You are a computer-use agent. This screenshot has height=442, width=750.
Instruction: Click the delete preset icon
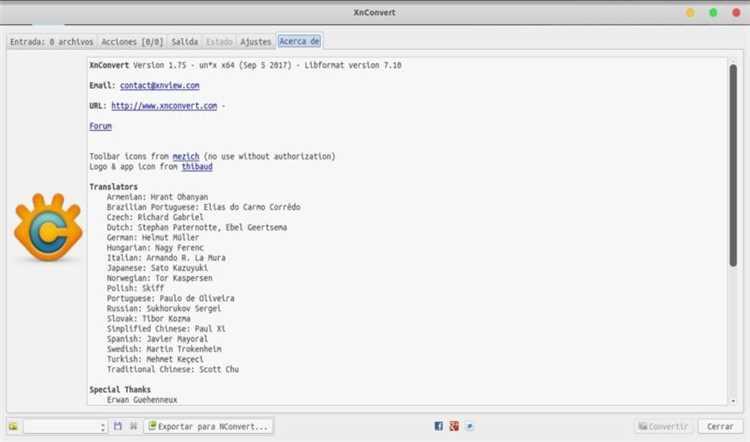[133, 426]
